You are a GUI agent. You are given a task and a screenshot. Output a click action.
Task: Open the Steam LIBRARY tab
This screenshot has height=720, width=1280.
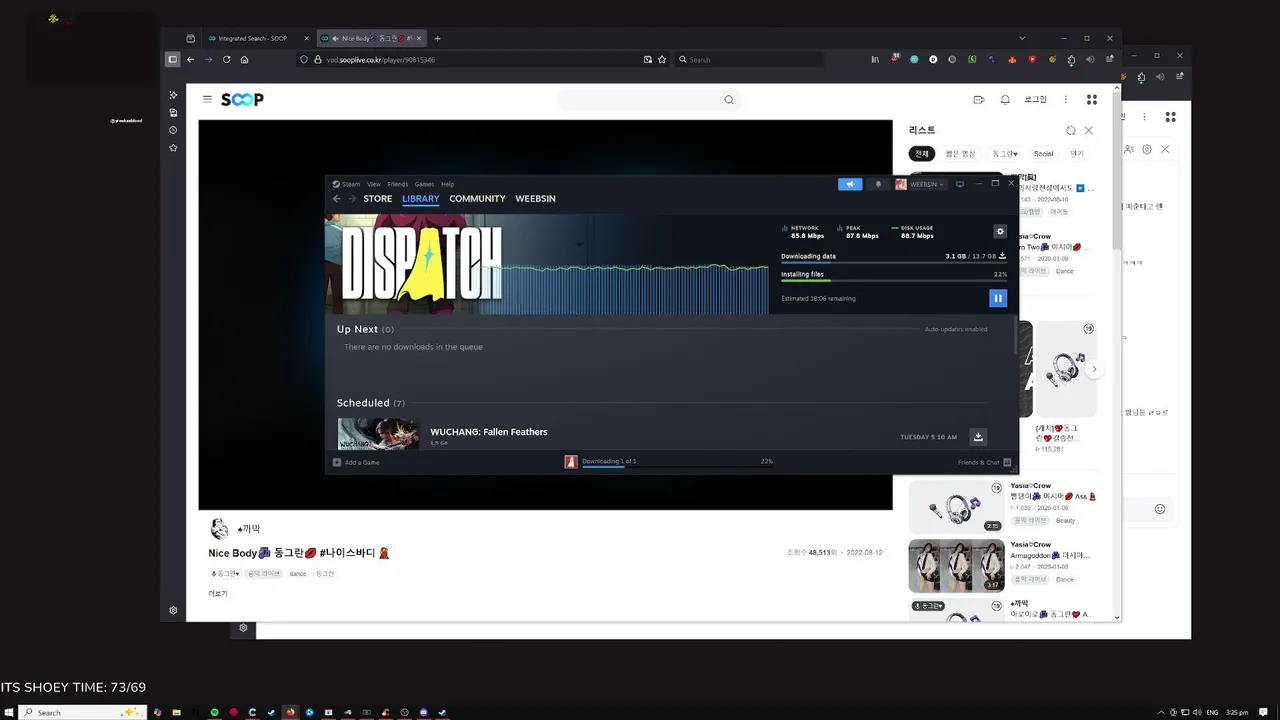pyautogui.click(x=420, y=199)
